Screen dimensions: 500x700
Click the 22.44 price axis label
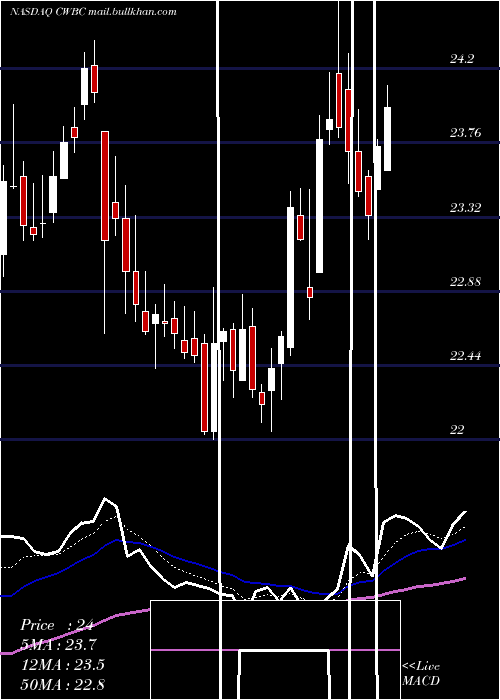466,355
